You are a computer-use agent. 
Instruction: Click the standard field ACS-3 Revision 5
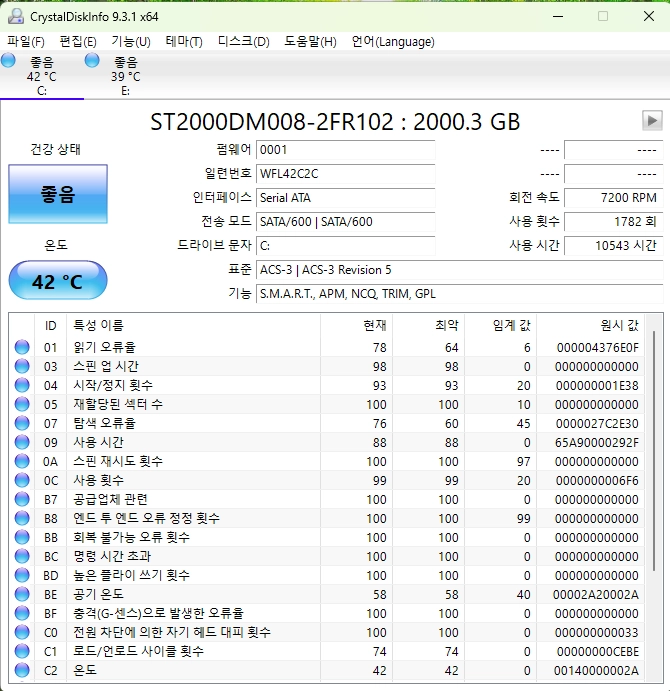coord(459,269)
